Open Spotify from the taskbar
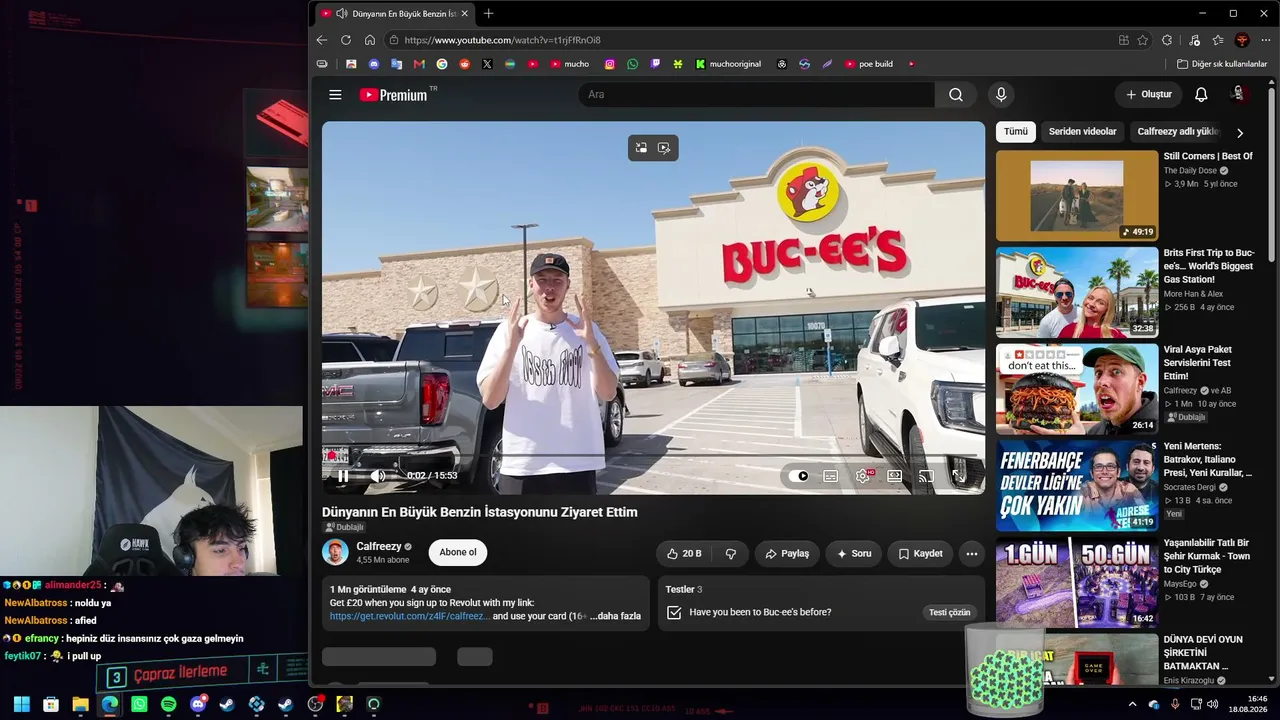The image size is (1280, 720). click(x=168, y=704)
